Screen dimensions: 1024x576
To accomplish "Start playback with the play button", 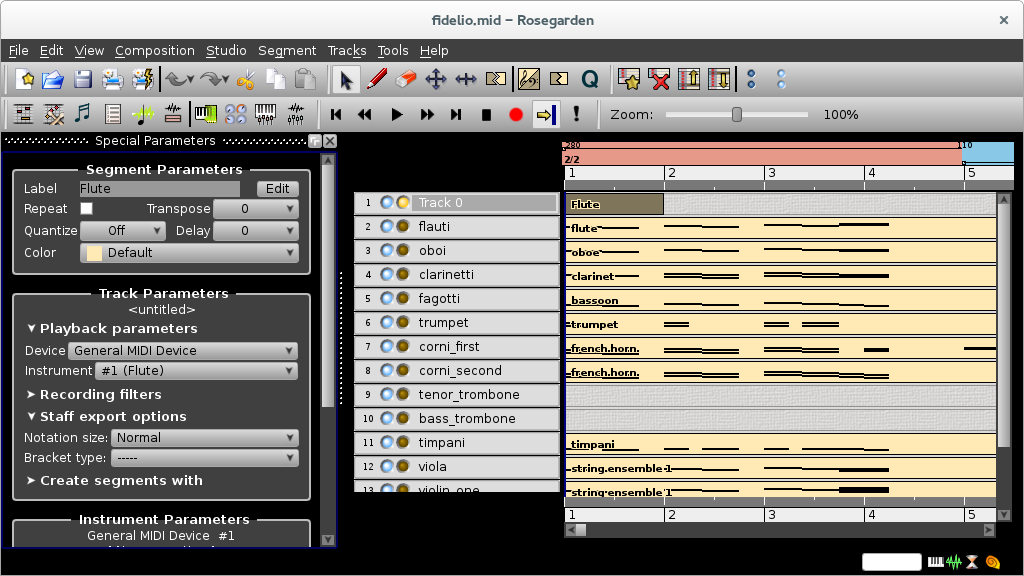I will (396, 114).
